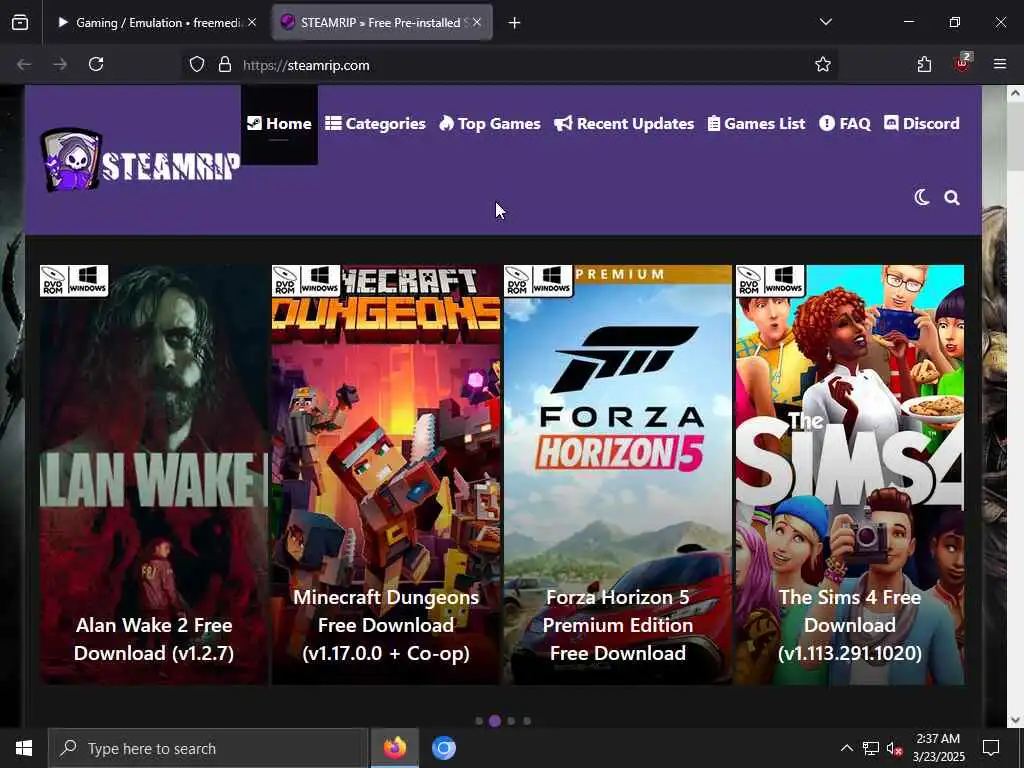Click The Sims 4 Free Download title
This screenshot has height=768, width=1024.
tap(850, 625)
